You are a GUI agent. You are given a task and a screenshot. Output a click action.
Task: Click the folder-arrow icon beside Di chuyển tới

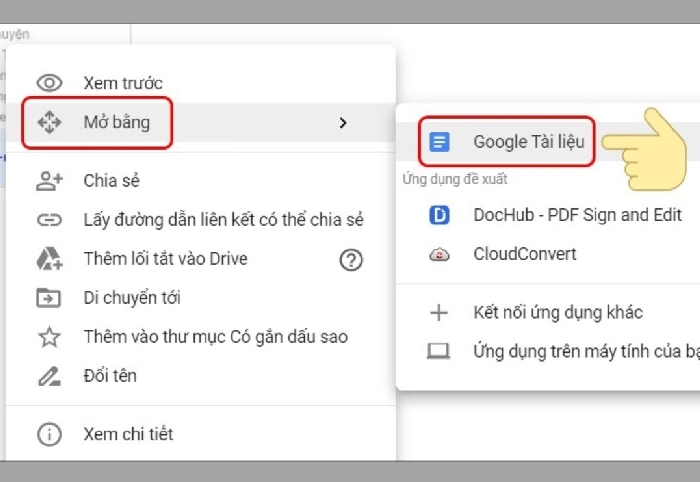[x=48, y=298]
